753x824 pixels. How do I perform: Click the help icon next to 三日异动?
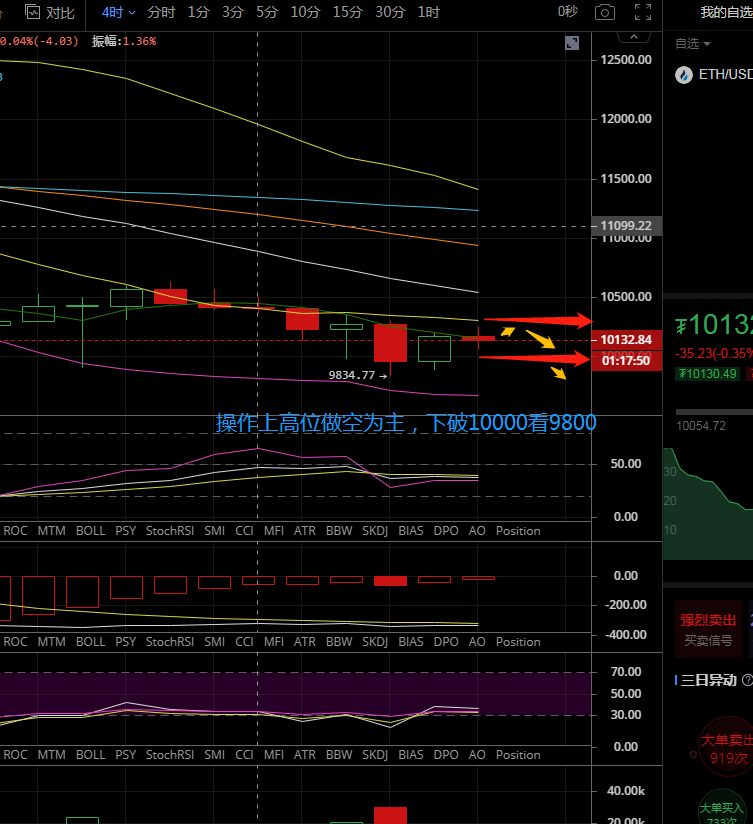pos(746,680)
